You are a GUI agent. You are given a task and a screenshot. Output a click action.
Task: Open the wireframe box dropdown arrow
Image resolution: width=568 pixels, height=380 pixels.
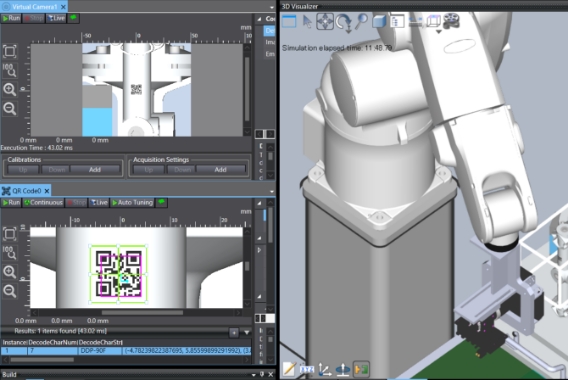coord(439,32)
